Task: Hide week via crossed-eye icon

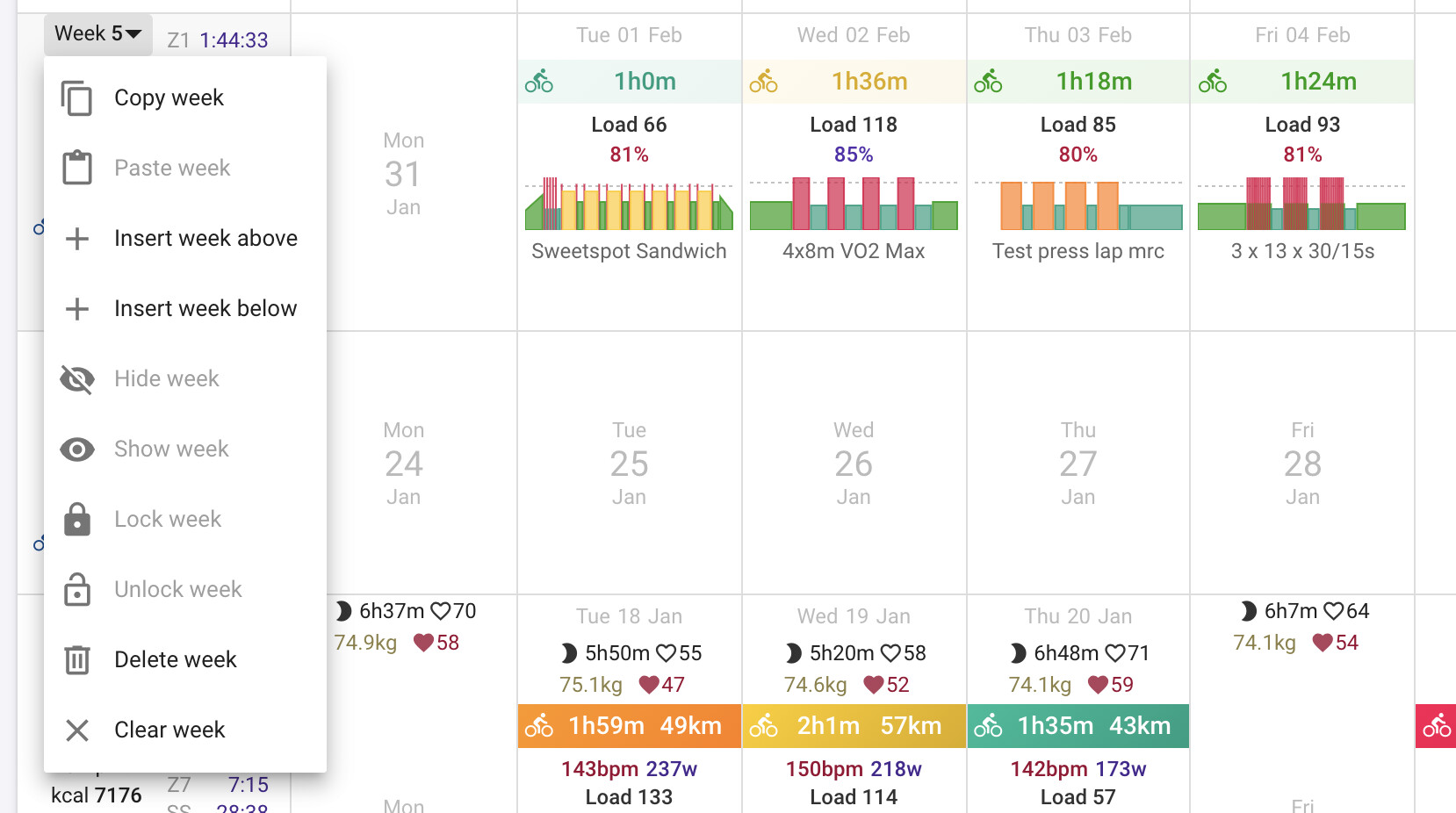Action: coord(77,379)
